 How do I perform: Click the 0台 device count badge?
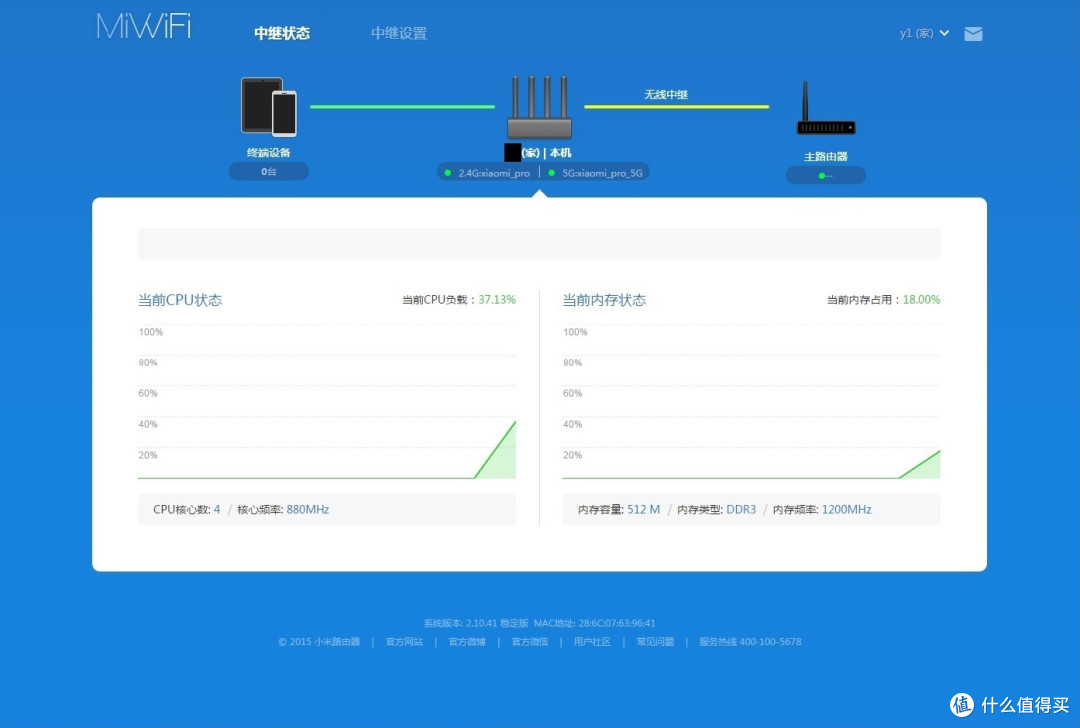pos(269,171)
